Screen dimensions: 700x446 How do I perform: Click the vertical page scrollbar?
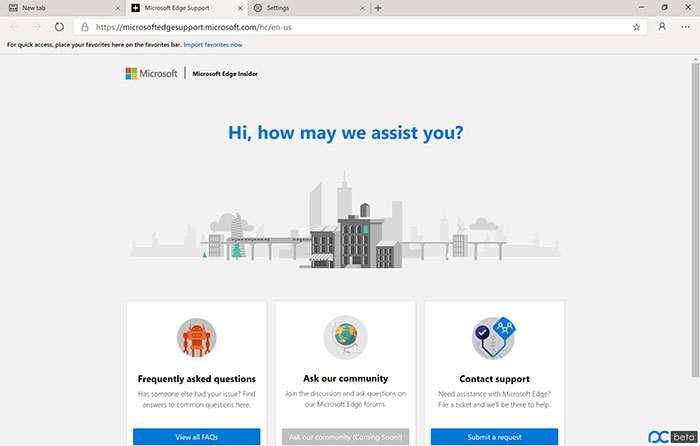695,219
